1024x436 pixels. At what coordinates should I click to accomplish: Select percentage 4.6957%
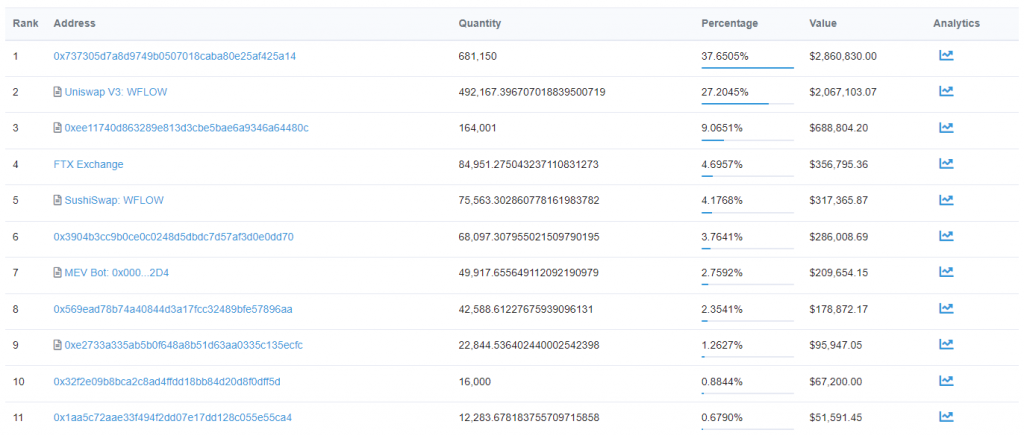click(722, 164)
